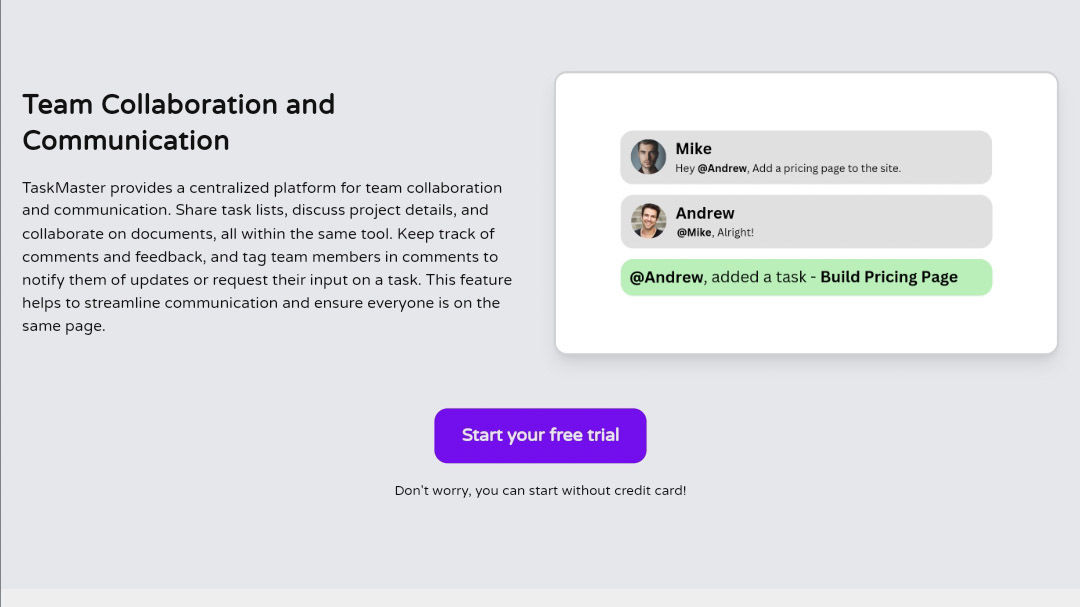Click the @Mike mention in Andrew's reply

[x=693, y=233]
